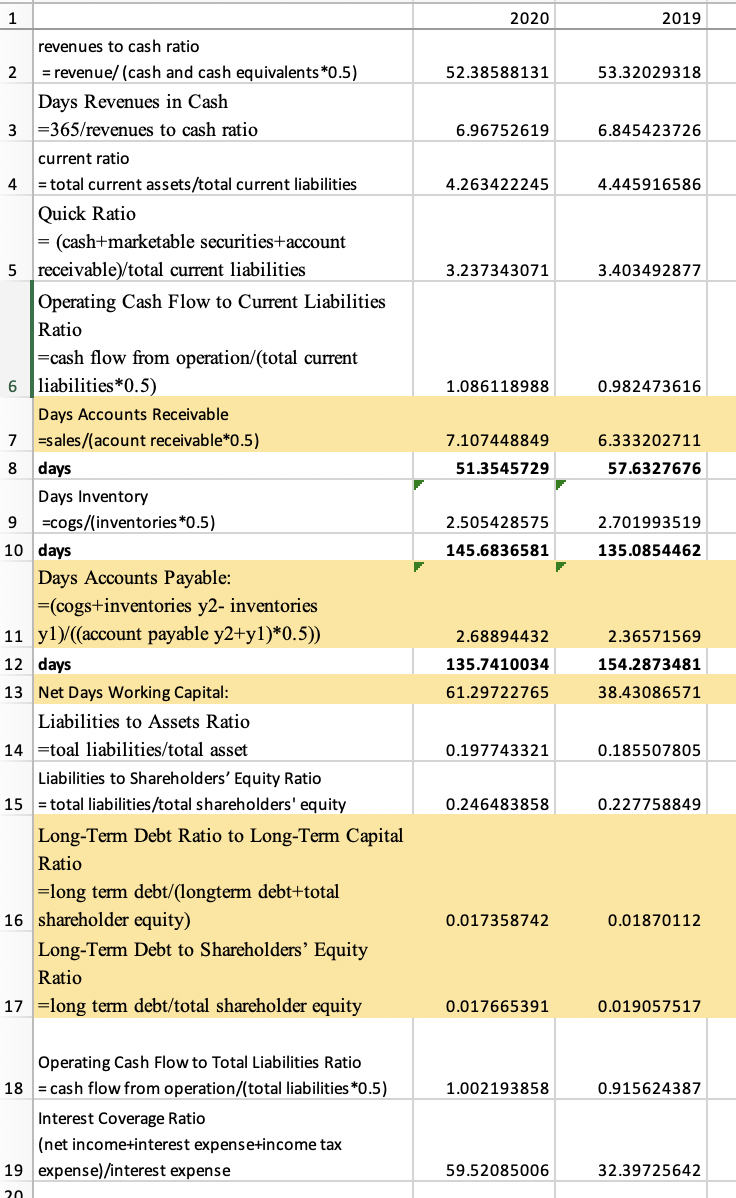The image size is (736, 1198).
Task: Select cell value 0.01870112
Action: tap(631, 875)
